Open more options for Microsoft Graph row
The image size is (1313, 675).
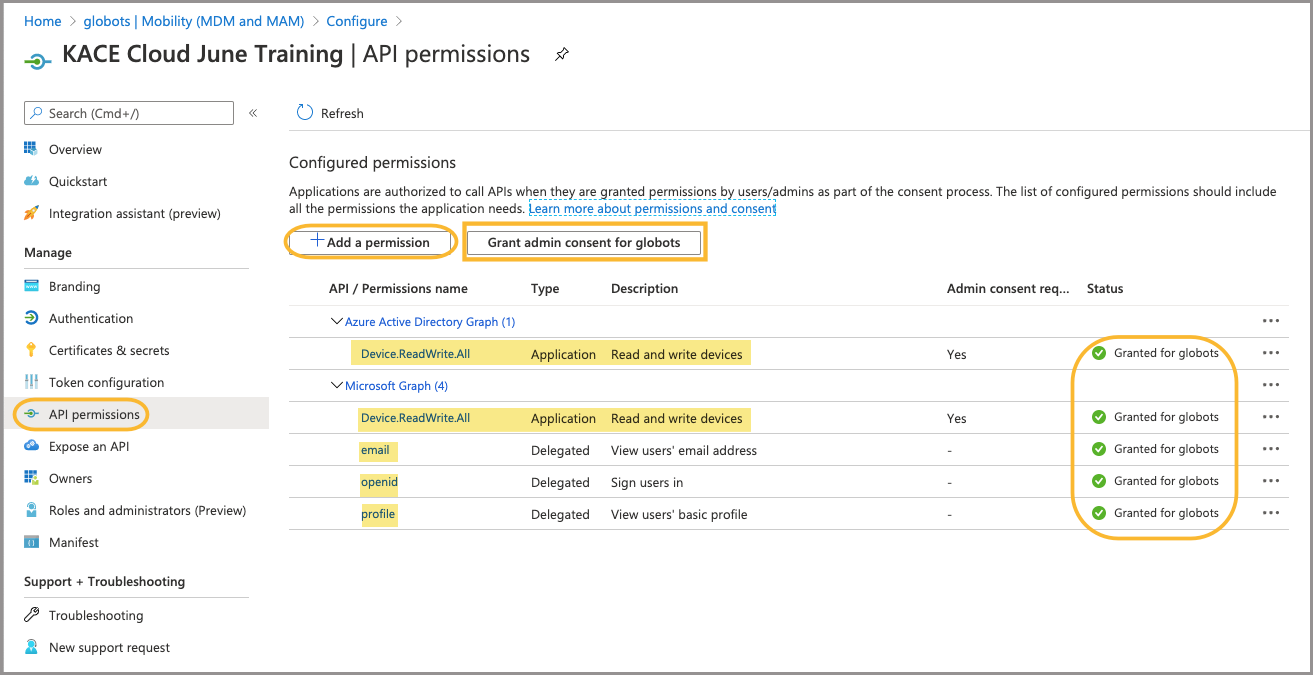click(1271, 385)
